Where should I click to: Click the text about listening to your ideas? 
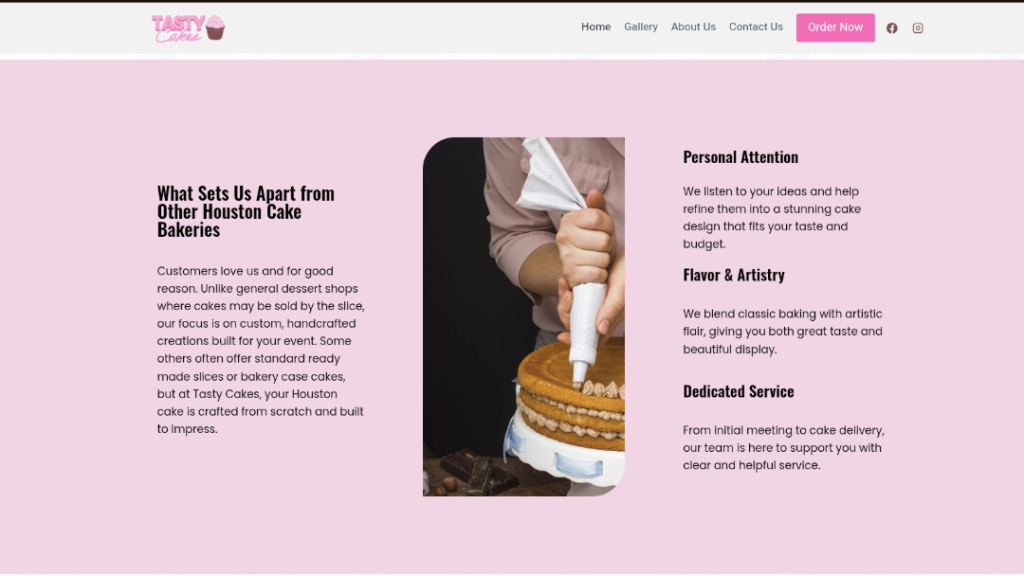pos(772,217)
